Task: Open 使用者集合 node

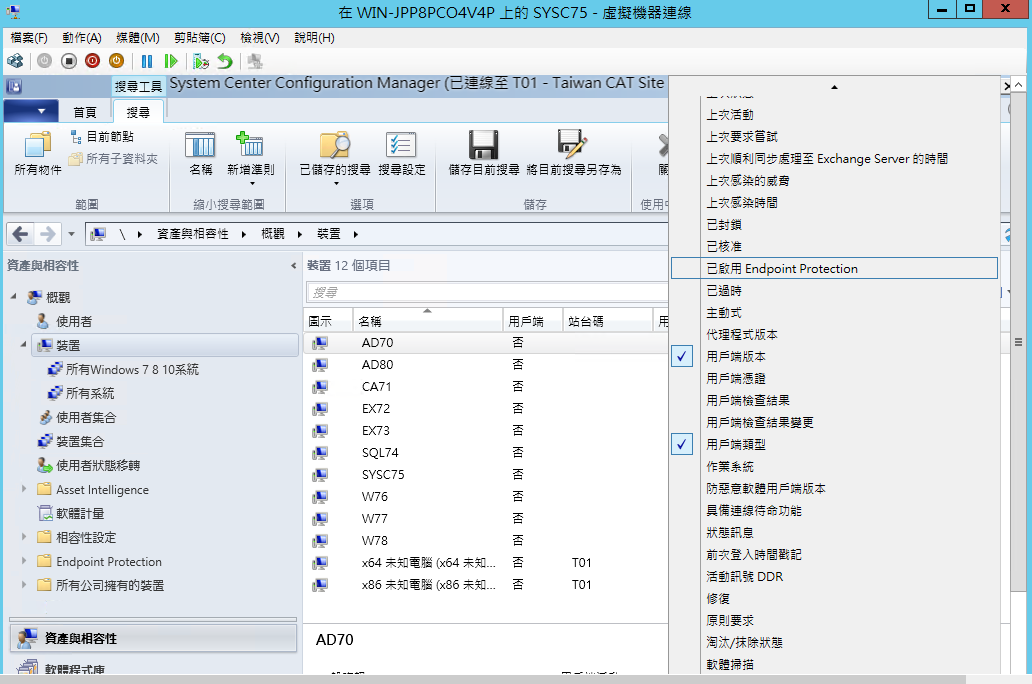Action: (86, 417)
